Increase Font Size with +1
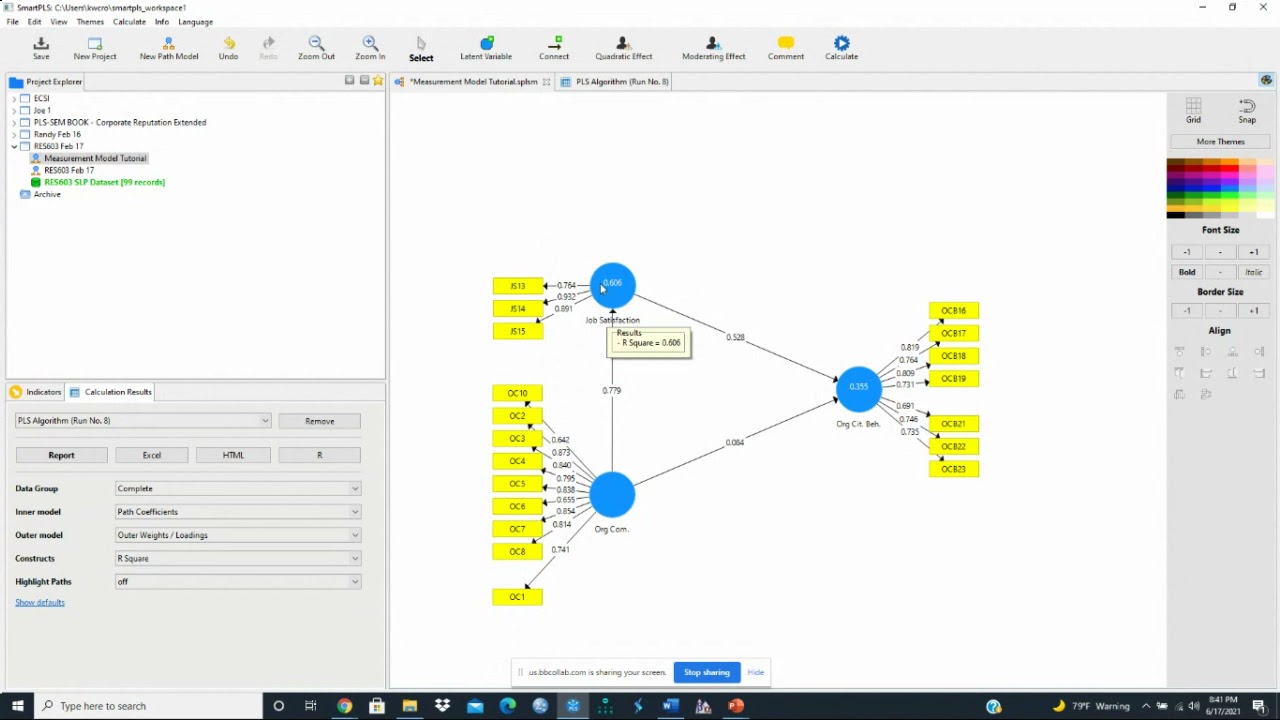Screen dimensions: 1280x720 tap(1253, 252)
